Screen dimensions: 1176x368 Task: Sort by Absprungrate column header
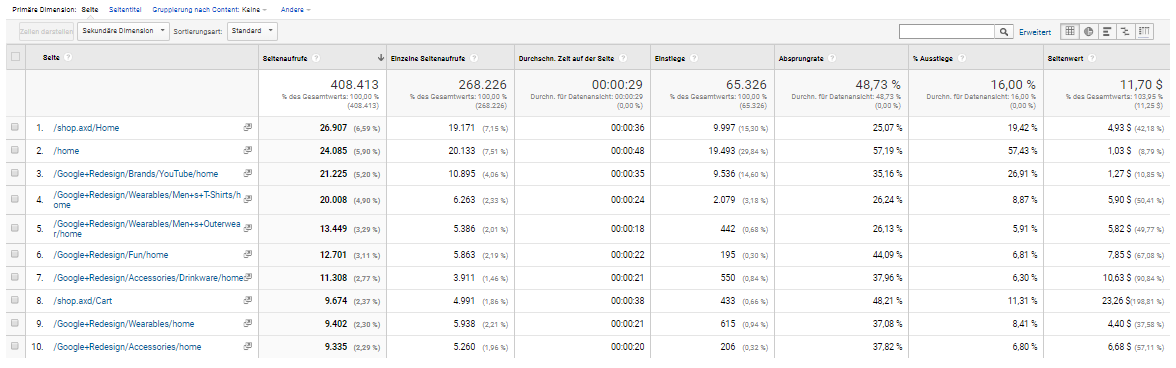[802, 58]
